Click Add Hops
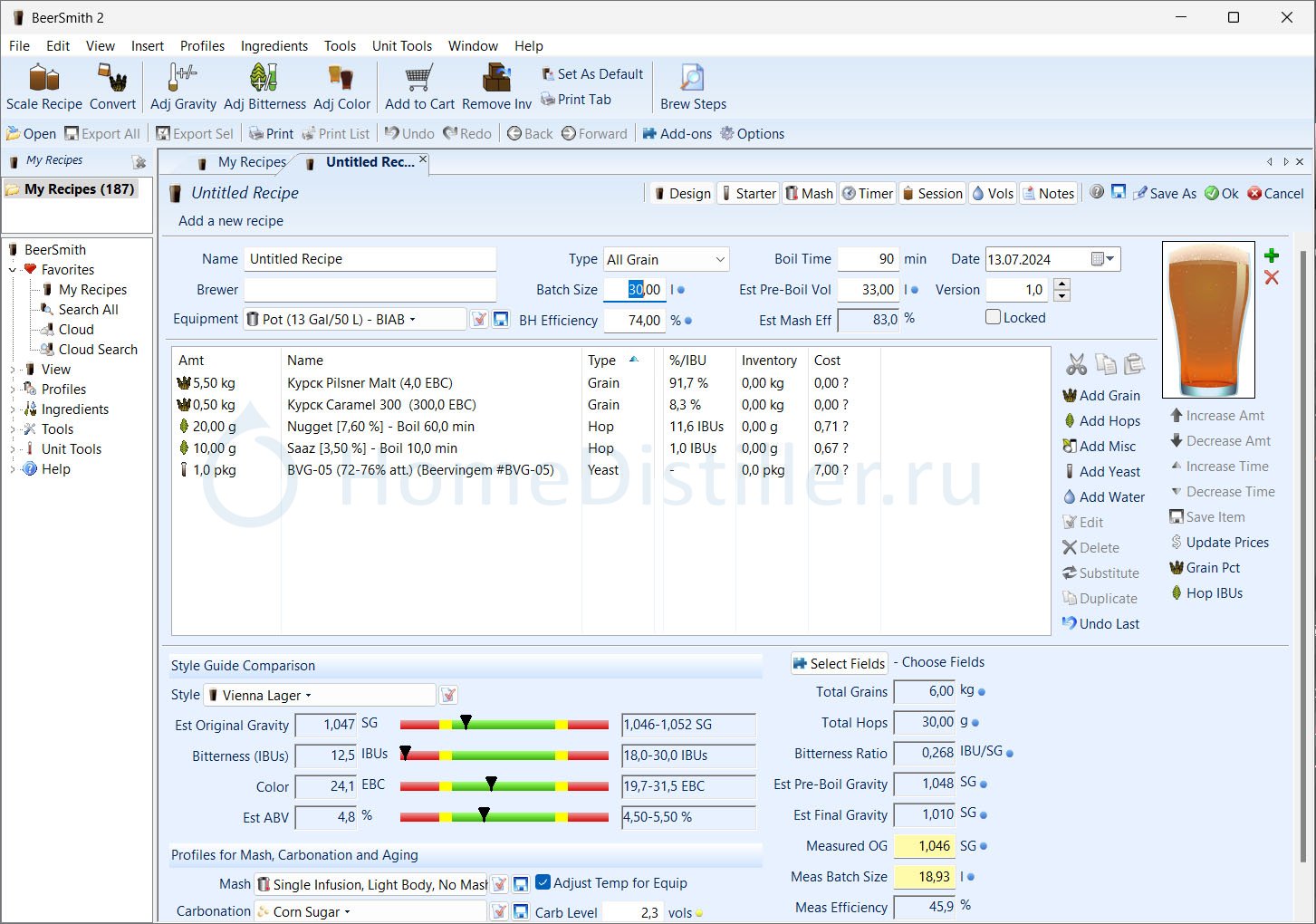Screen dimensions: 1316x924 (1101, 421)
